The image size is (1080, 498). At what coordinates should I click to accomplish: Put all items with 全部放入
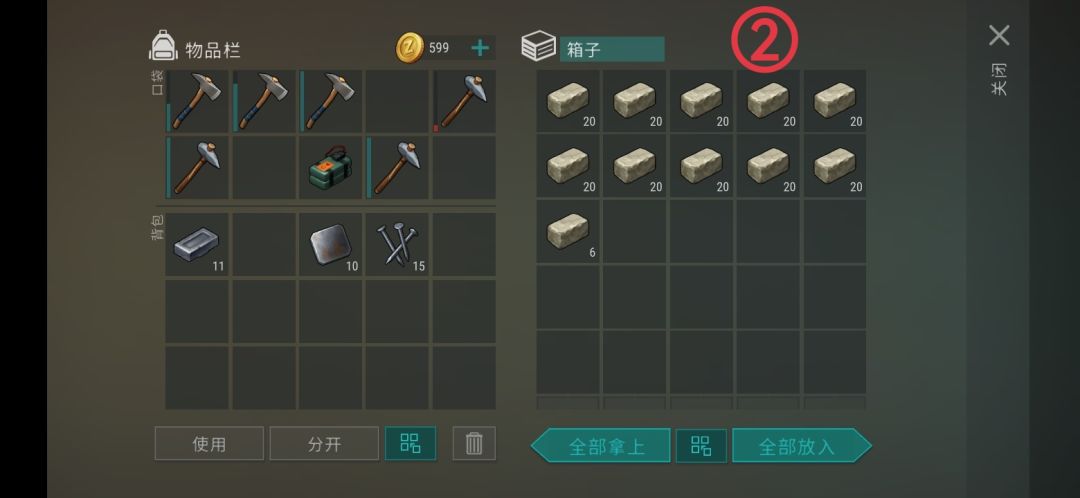pyautogui.click(x=802, y=446)
